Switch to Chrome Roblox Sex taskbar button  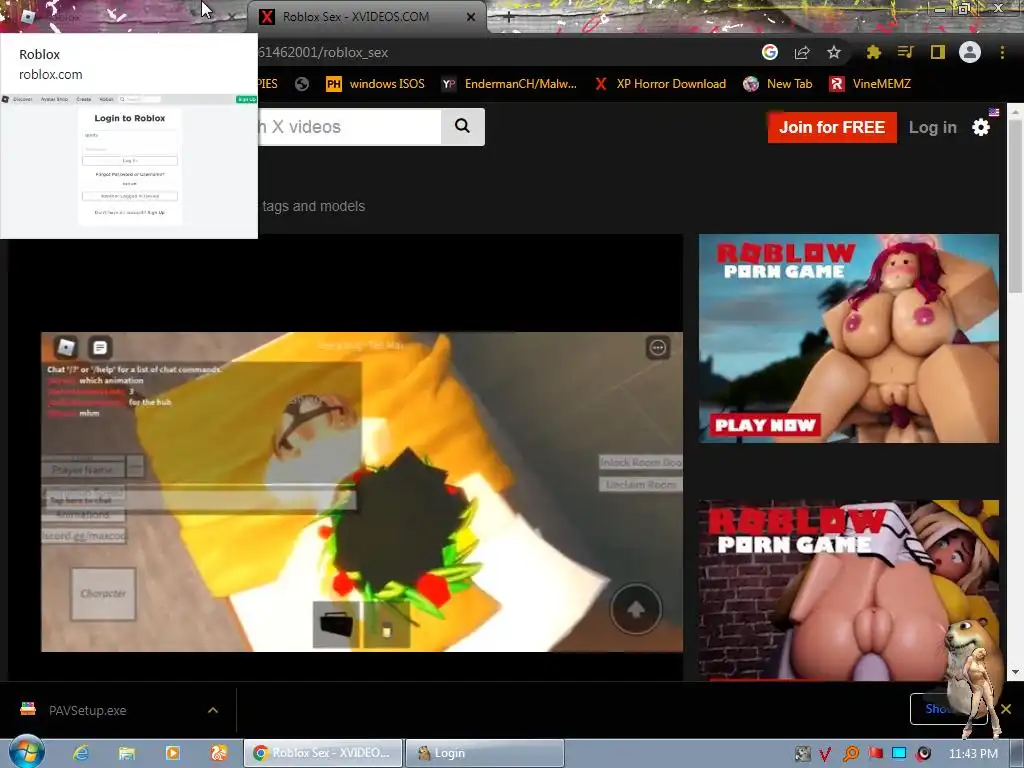pyautogui.click(x=323, y=753)
